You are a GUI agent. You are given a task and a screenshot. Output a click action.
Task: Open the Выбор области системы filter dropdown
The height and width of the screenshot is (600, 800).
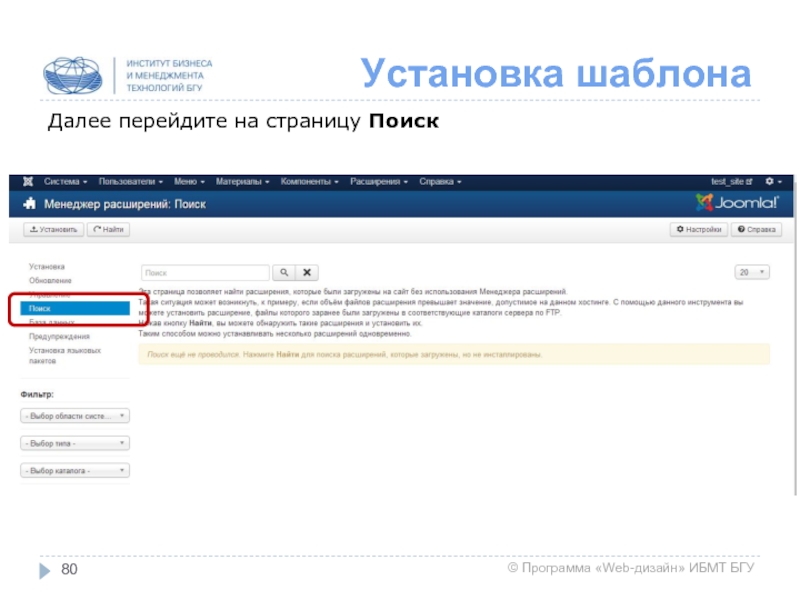(75, 416)
